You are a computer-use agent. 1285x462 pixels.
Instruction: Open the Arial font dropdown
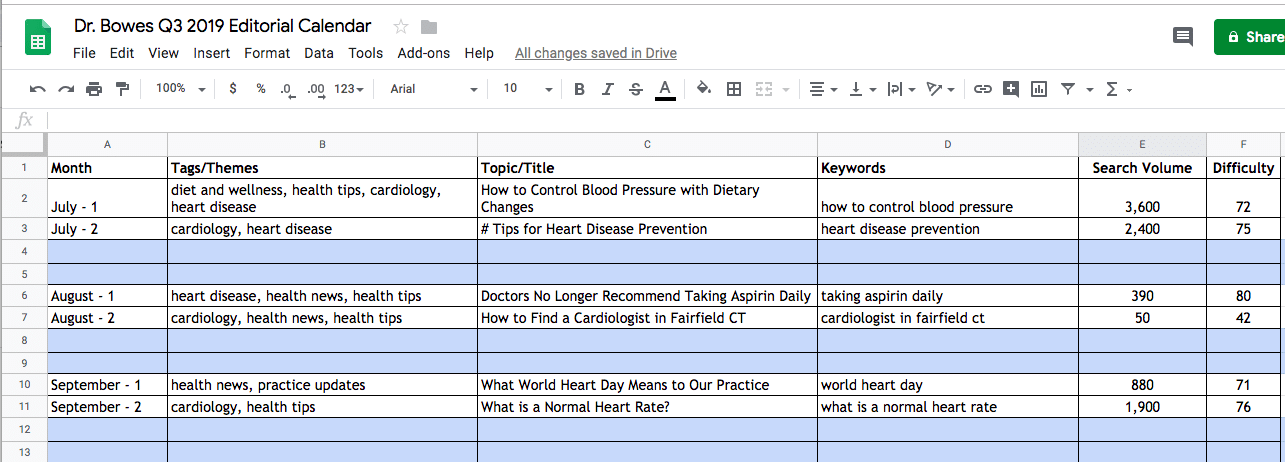point(434,89)
